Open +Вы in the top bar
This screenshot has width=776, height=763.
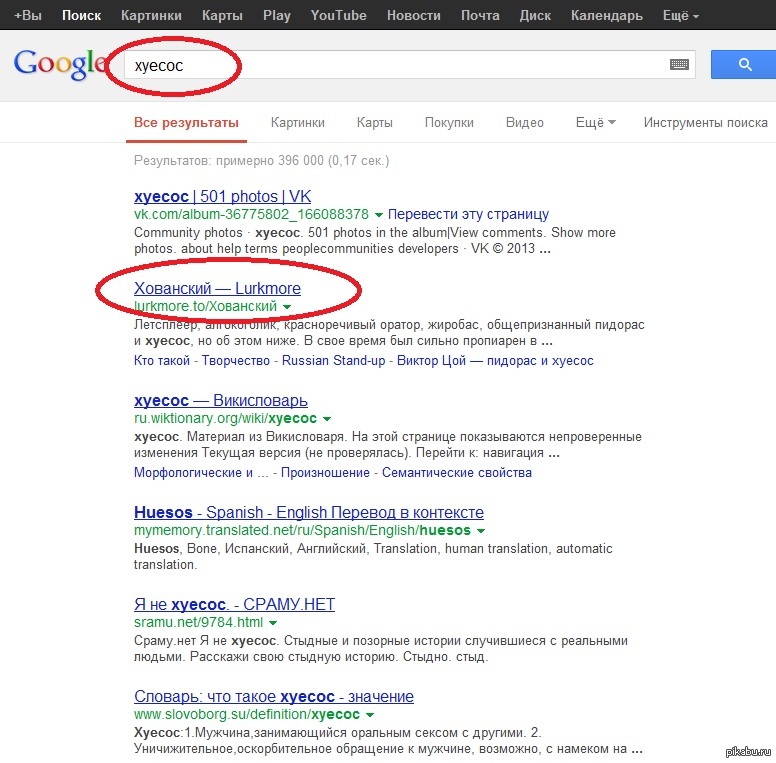coord(28,15)
